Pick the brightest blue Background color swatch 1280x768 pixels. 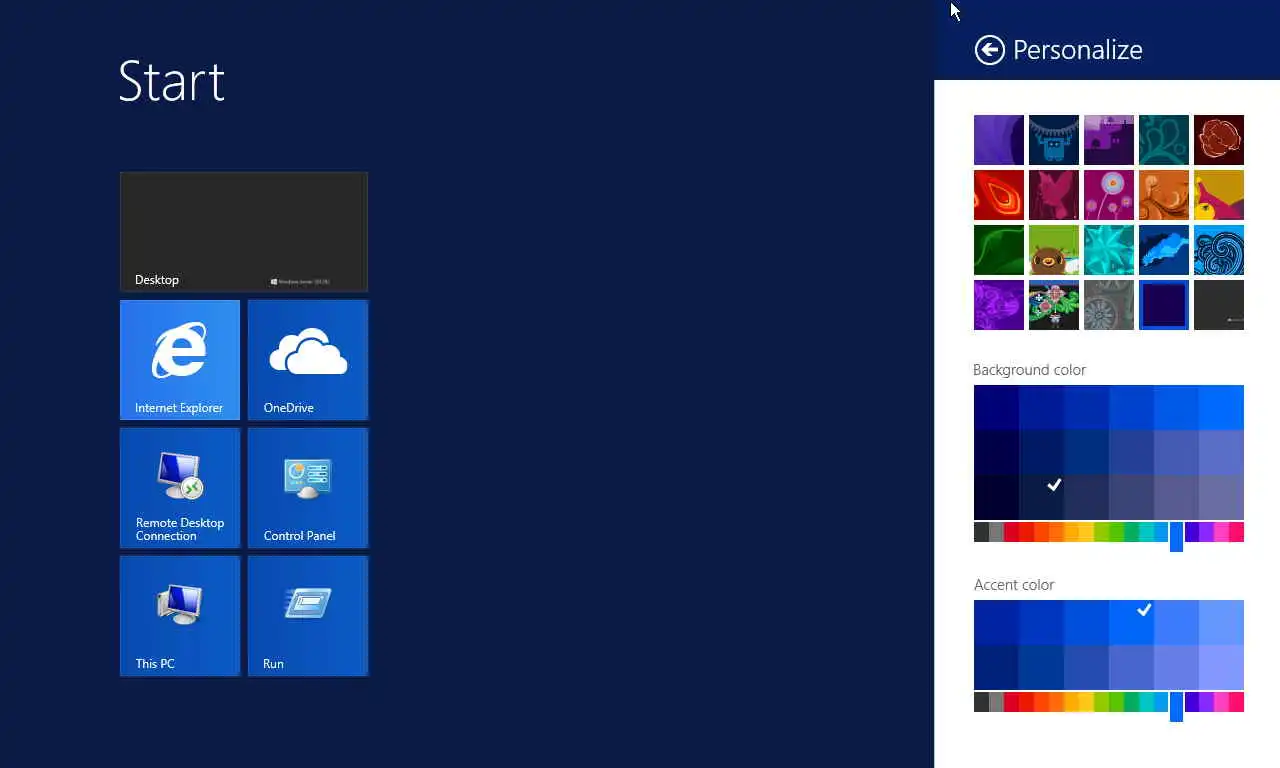pos(1221,407)
